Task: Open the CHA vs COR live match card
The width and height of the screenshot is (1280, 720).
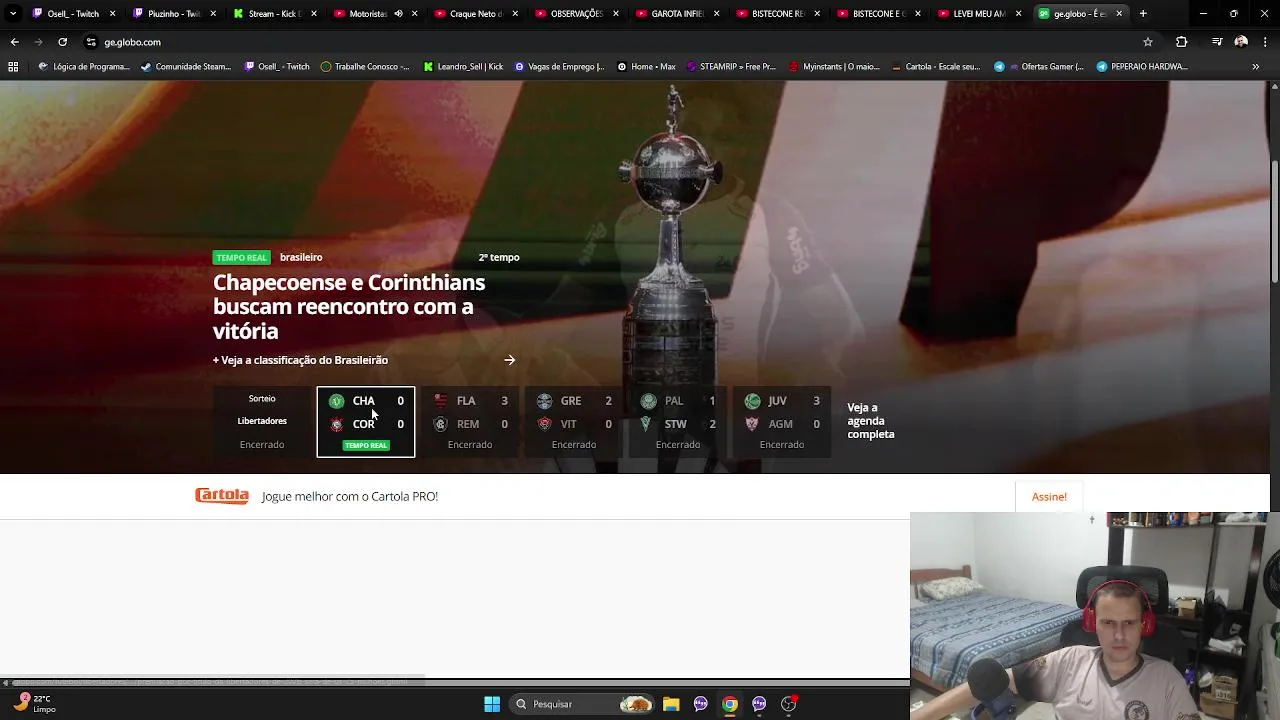Action: [x=366, y=422]
